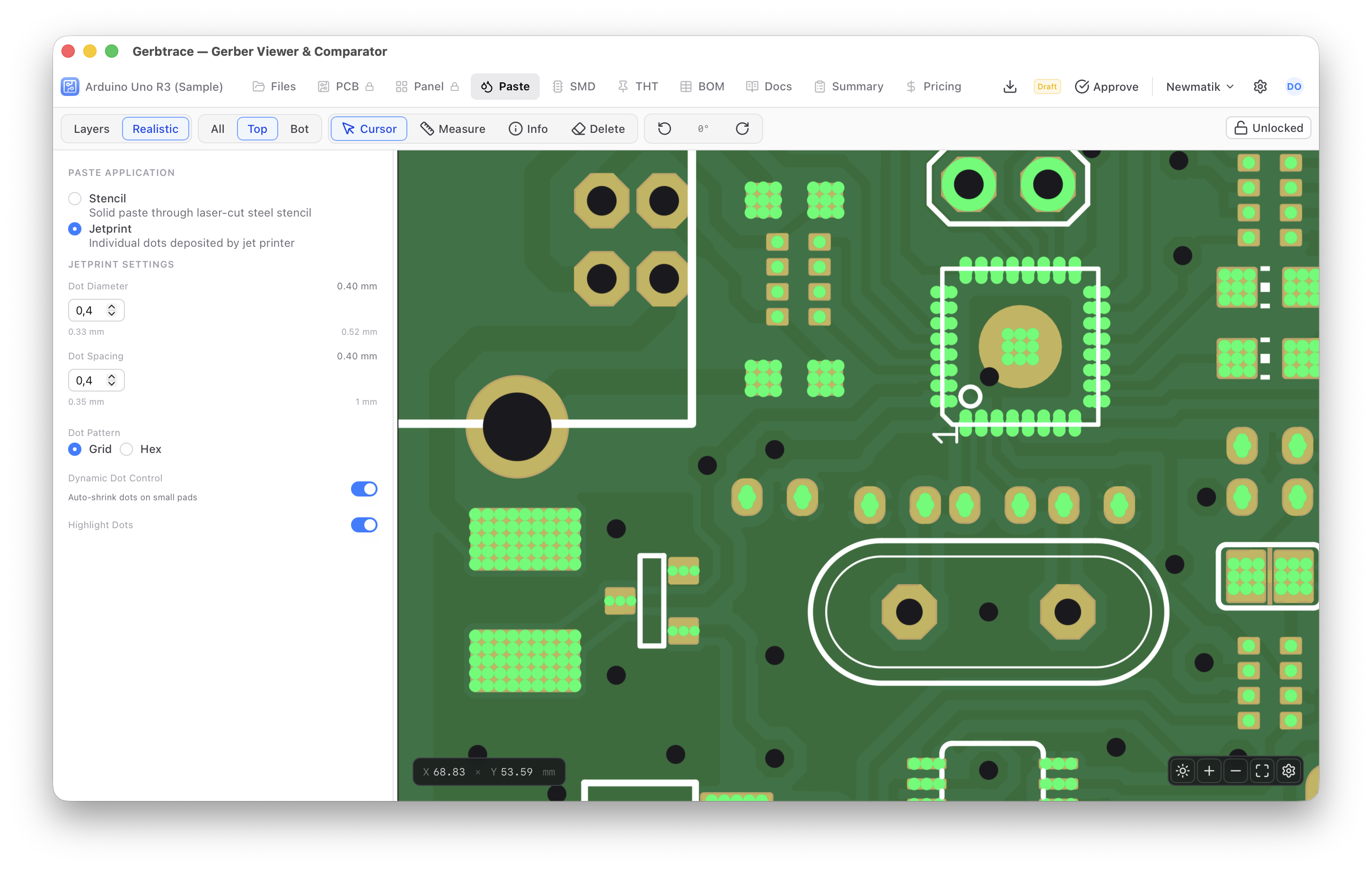Open the Summary tab
Image resolution: width=1372 pixels, height=871 pixels.
(x=849, y=87)
